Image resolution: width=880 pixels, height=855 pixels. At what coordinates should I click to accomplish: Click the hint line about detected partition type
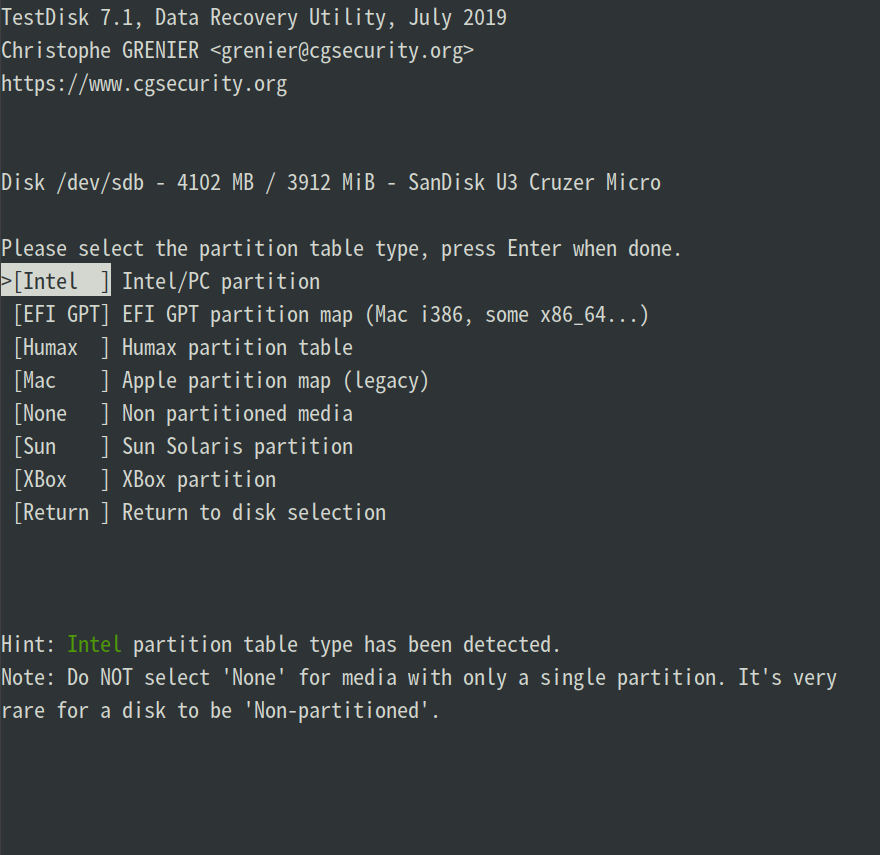pos(280,644)
